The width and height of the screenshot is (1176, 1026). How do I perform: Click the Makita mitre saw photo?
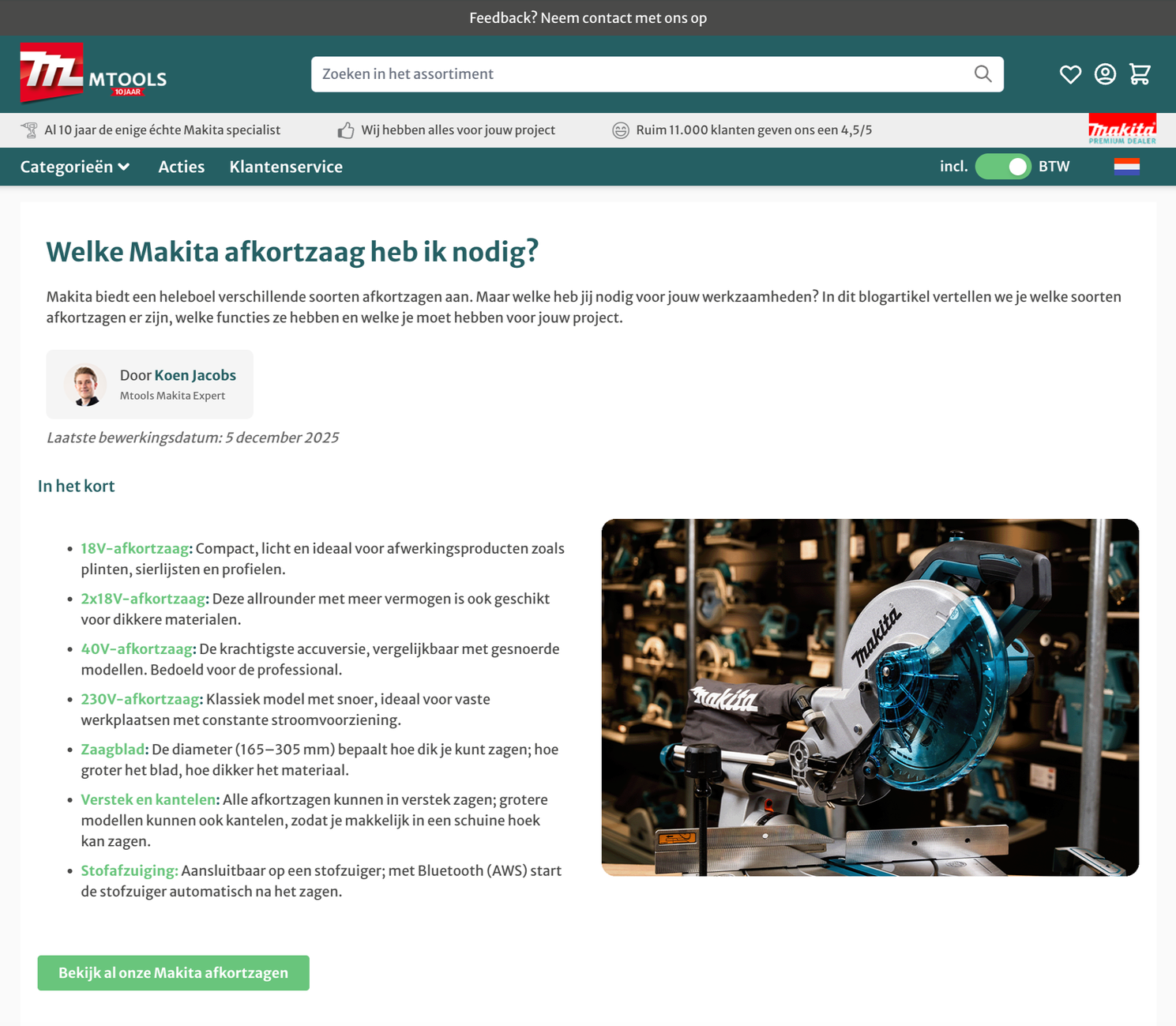[x=870, y=697]
